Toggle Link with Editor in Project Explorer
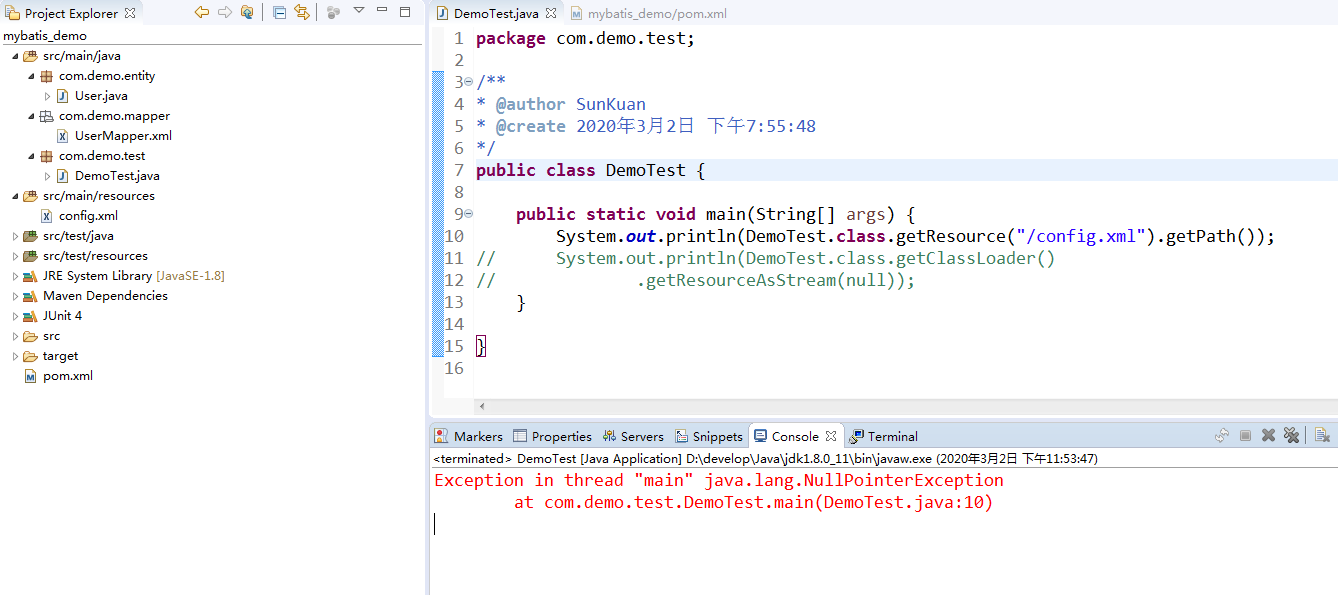1338x595 pixels. click(301, 13)
